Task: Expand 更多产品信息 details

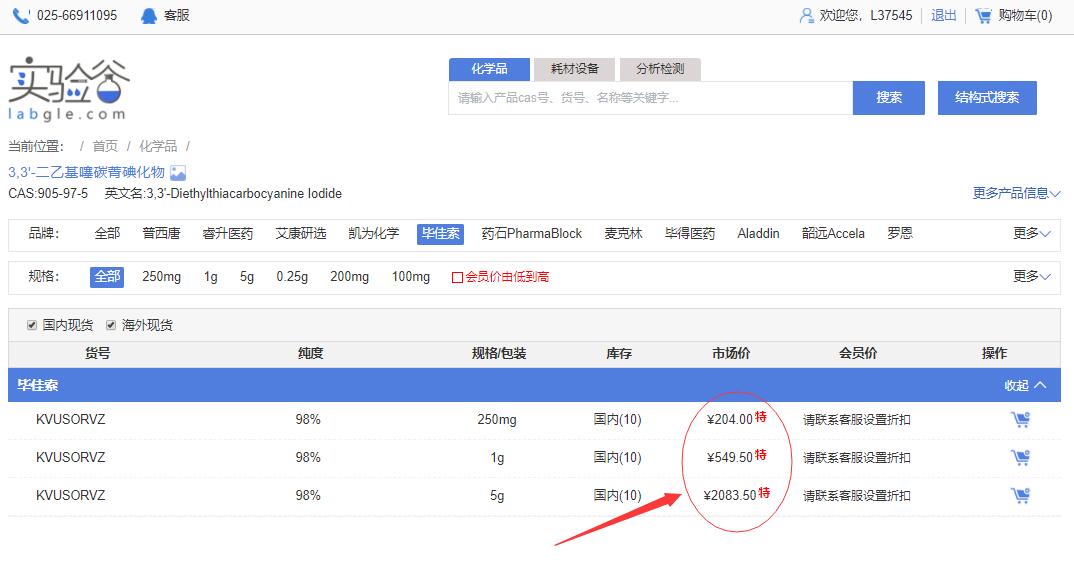Action: coord(1016,193)
